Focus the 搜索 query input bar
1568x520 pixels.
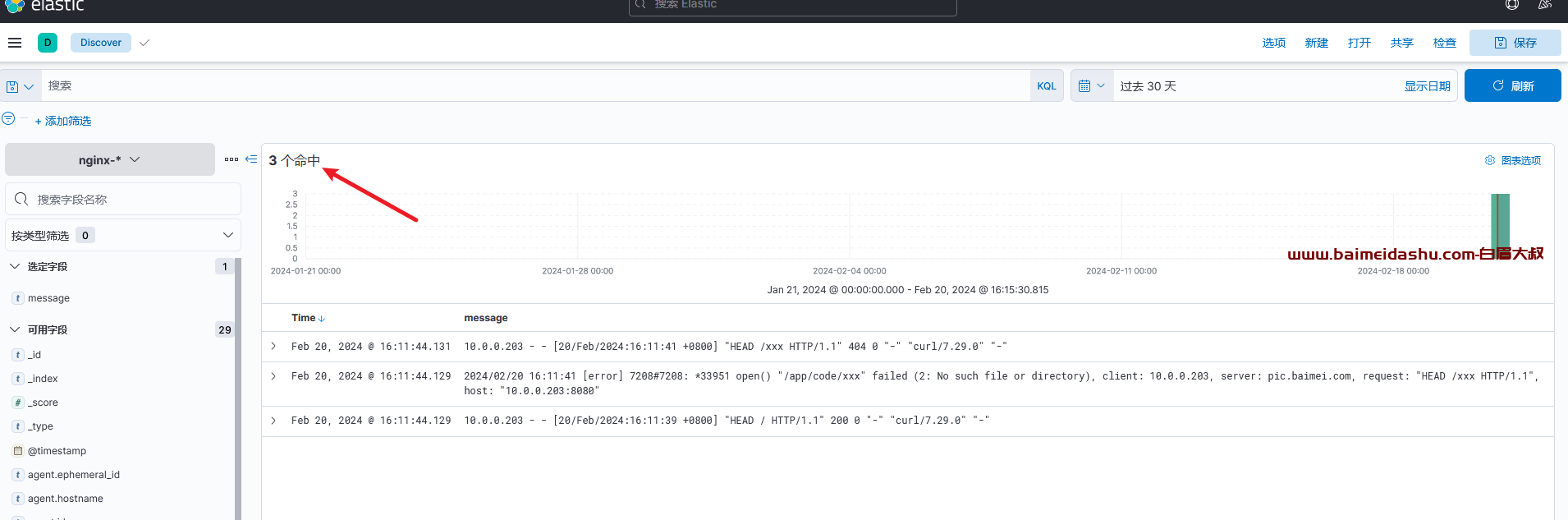tap(535, 85)
